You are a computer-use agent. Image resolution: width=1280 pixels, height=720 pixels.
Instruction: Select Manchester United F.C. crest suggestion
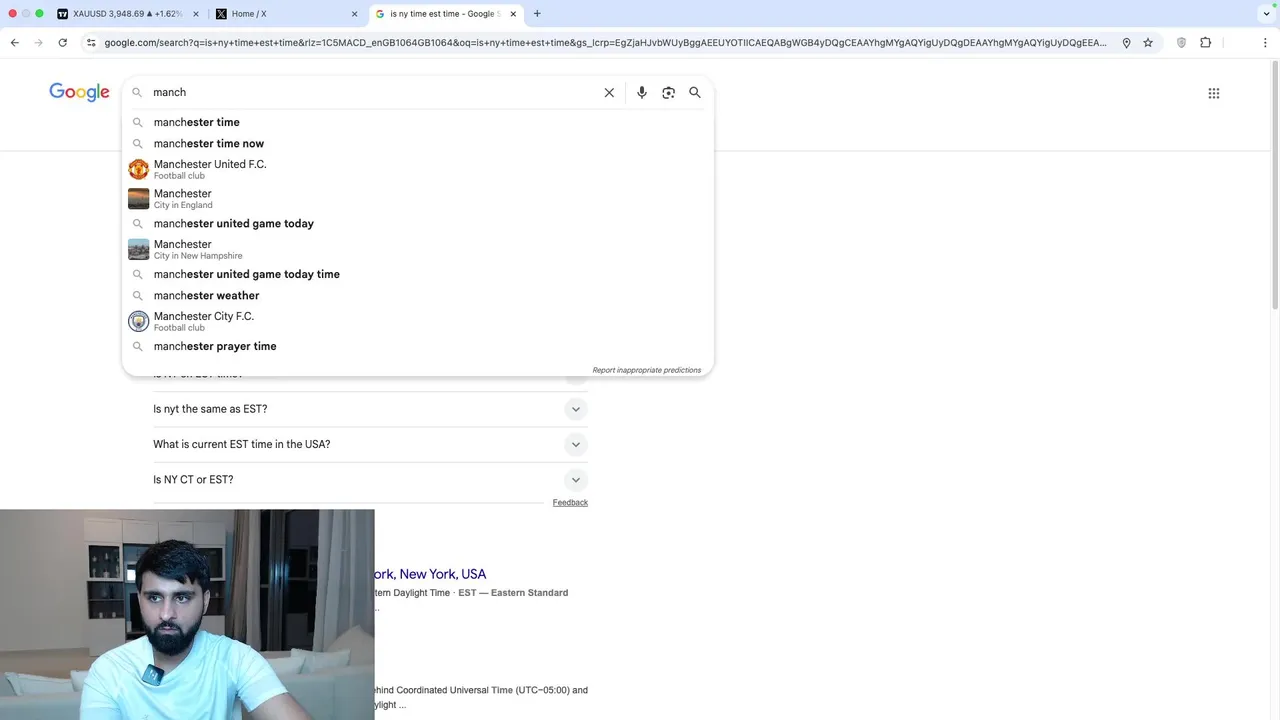tap(139, 169)
